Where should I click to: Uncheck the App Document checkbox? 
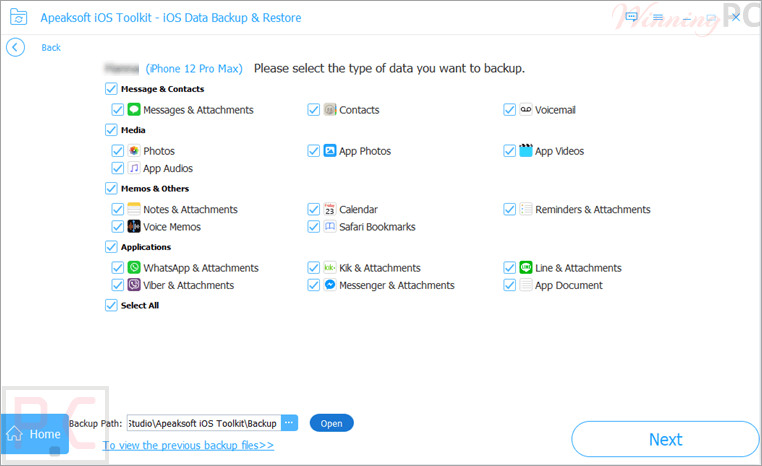click(x=509, y=285)
